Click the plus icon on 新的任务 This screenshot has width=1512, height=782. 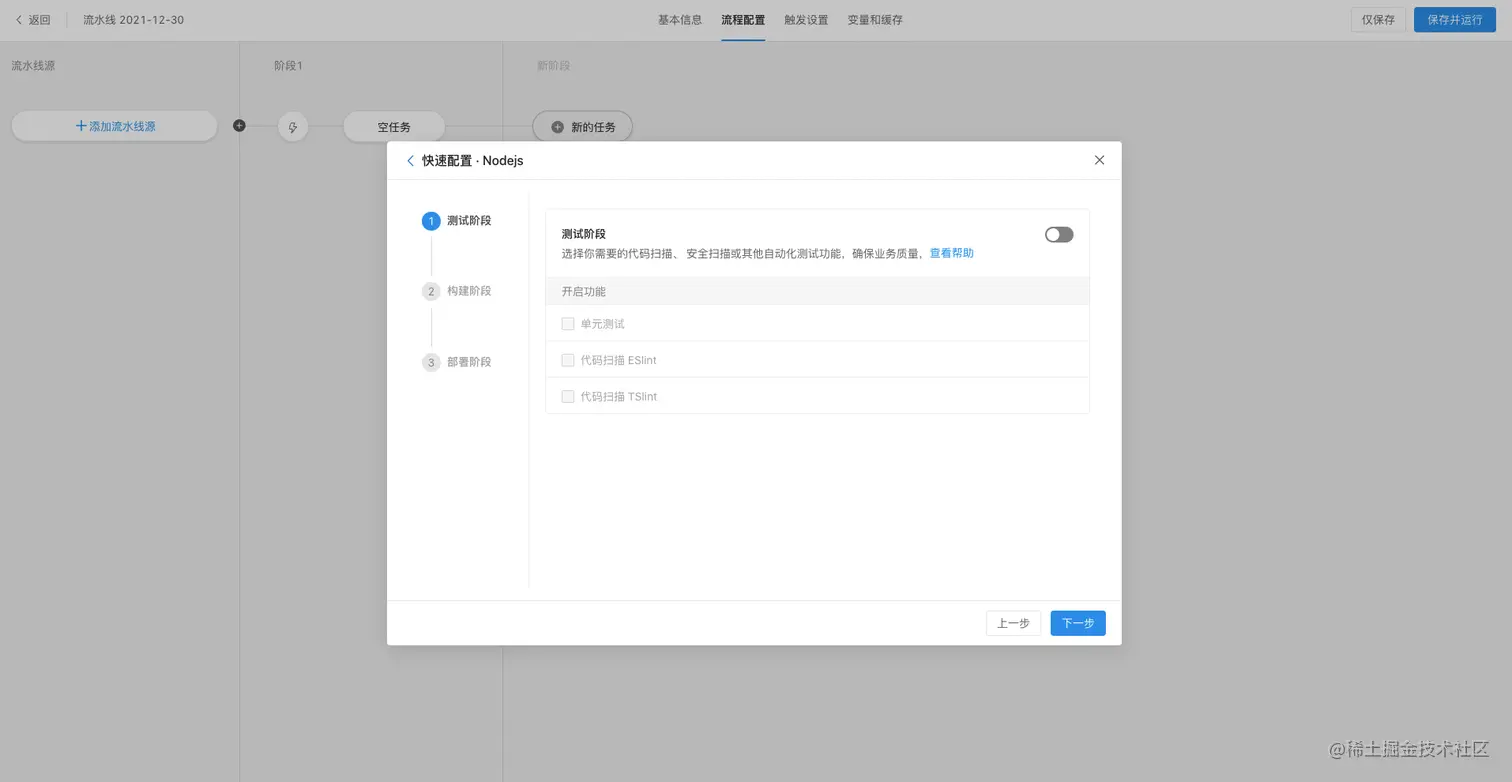(558, 127)
